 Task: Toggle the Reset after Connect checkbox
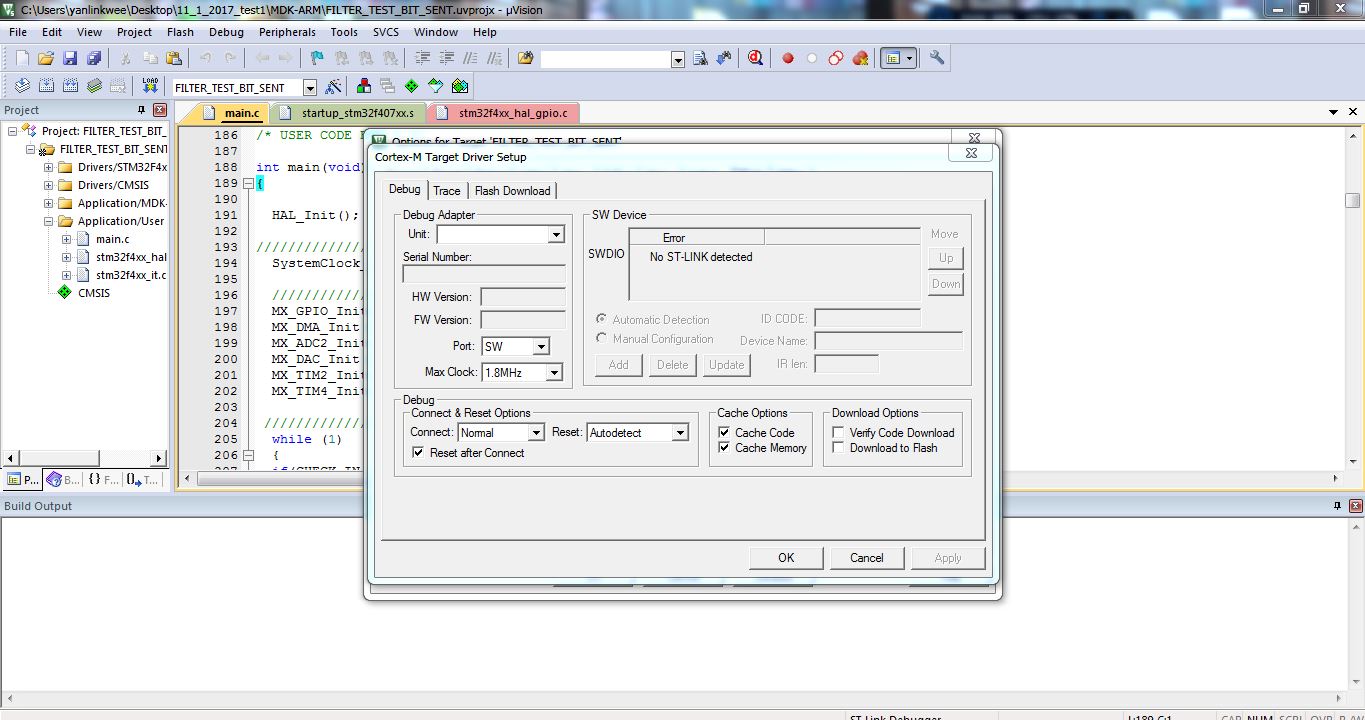pyautogui.click(x=418, y=453)
